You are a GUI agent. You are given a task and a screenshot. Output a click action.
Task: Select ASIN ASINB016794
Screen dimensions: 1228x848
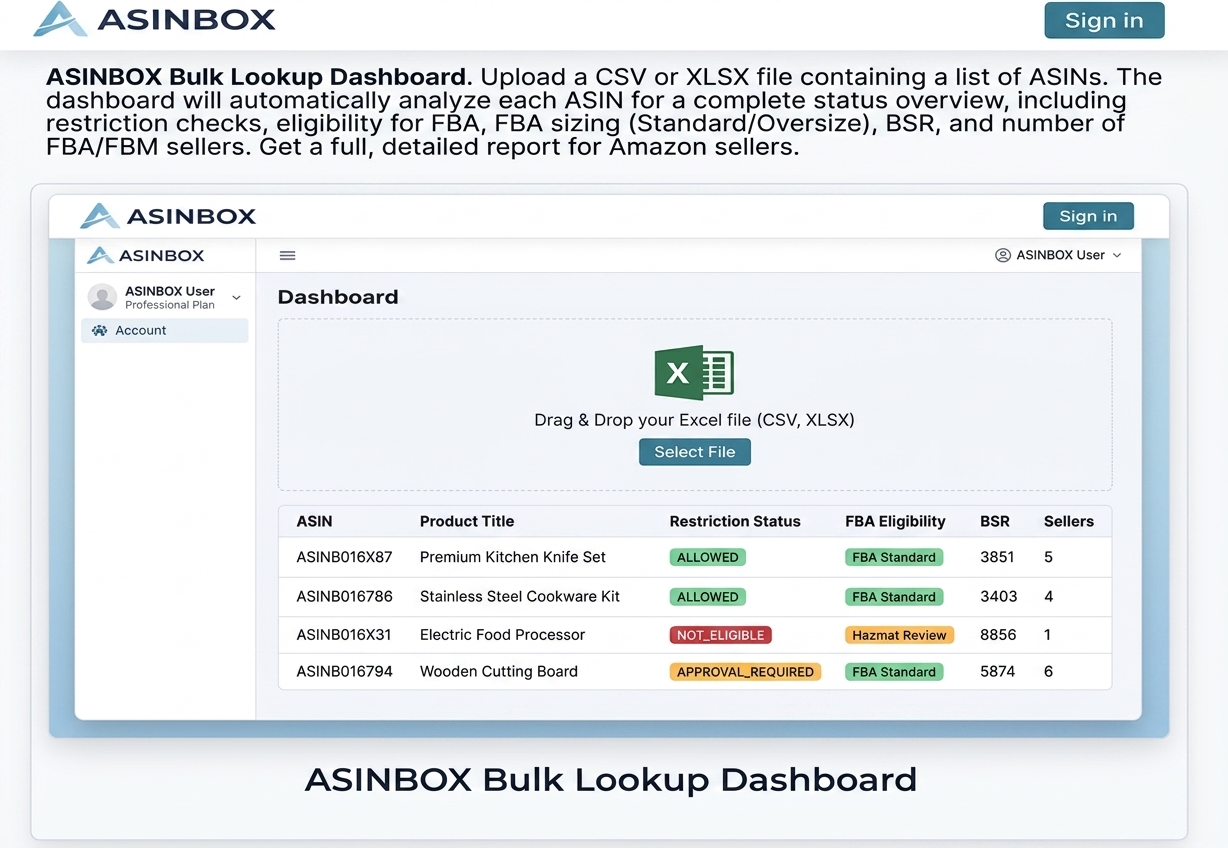(344, 671)
